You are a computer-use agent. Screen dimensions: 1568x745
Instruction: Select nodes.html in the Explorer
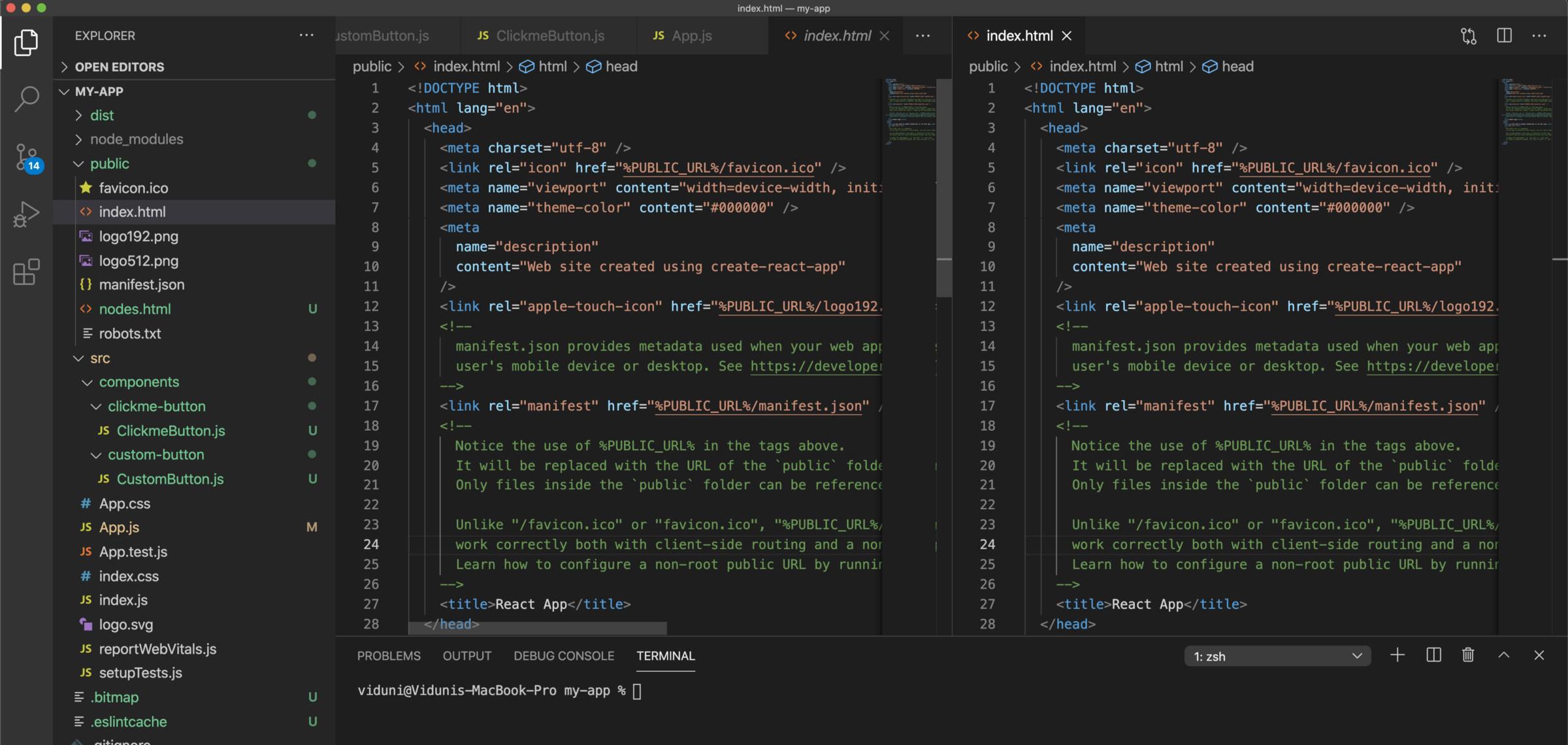pos(135,308)
